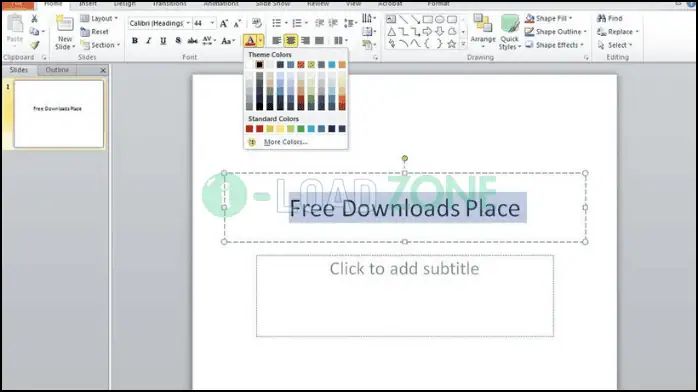Screen dimensions: 698x392
Task: Open the font name combo box
Action: (x=159, y=23)
